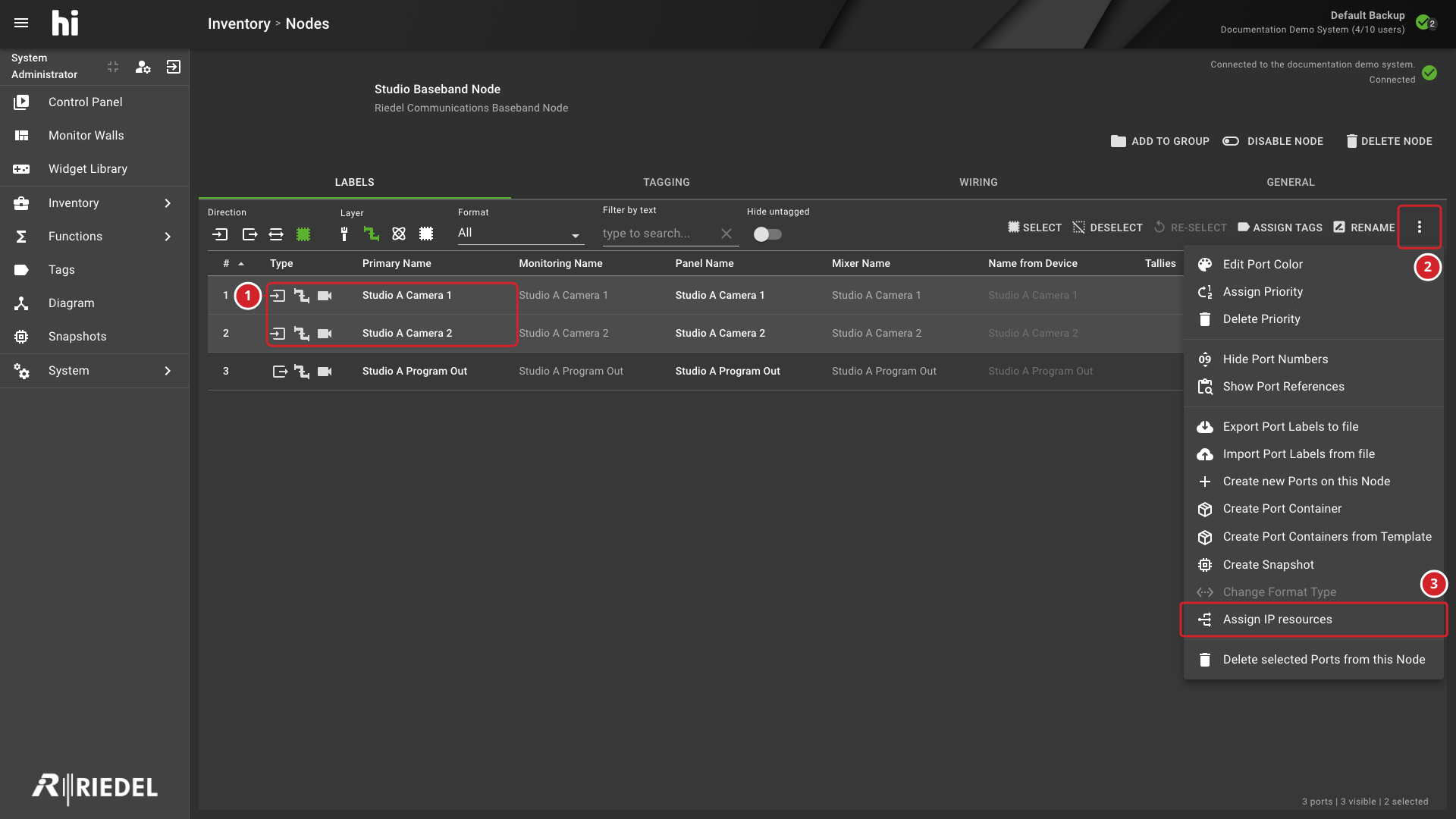Choose Show Port References menu item
Viewport: 1456px width, 819px height.
pos(1313,387)
